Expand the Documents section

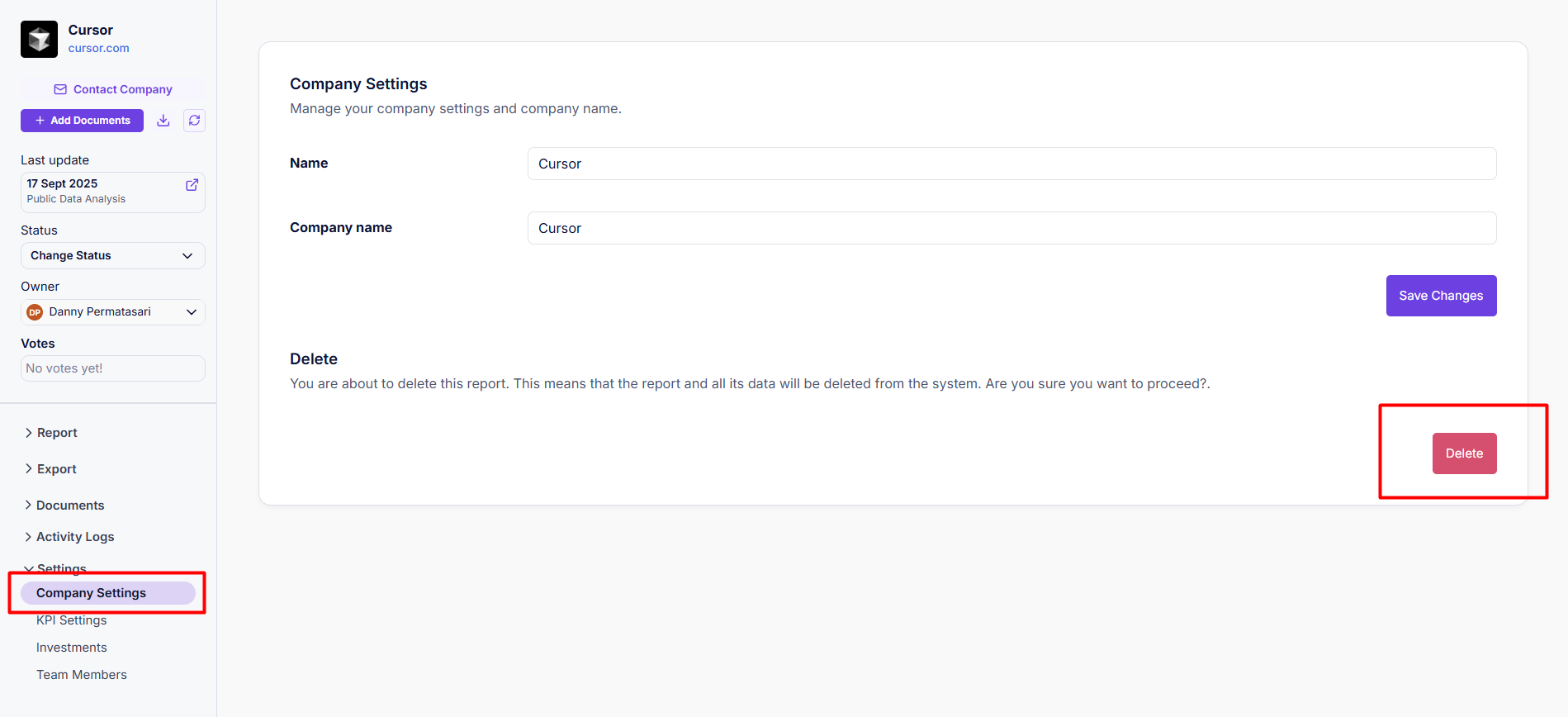(x=69, y=506)
